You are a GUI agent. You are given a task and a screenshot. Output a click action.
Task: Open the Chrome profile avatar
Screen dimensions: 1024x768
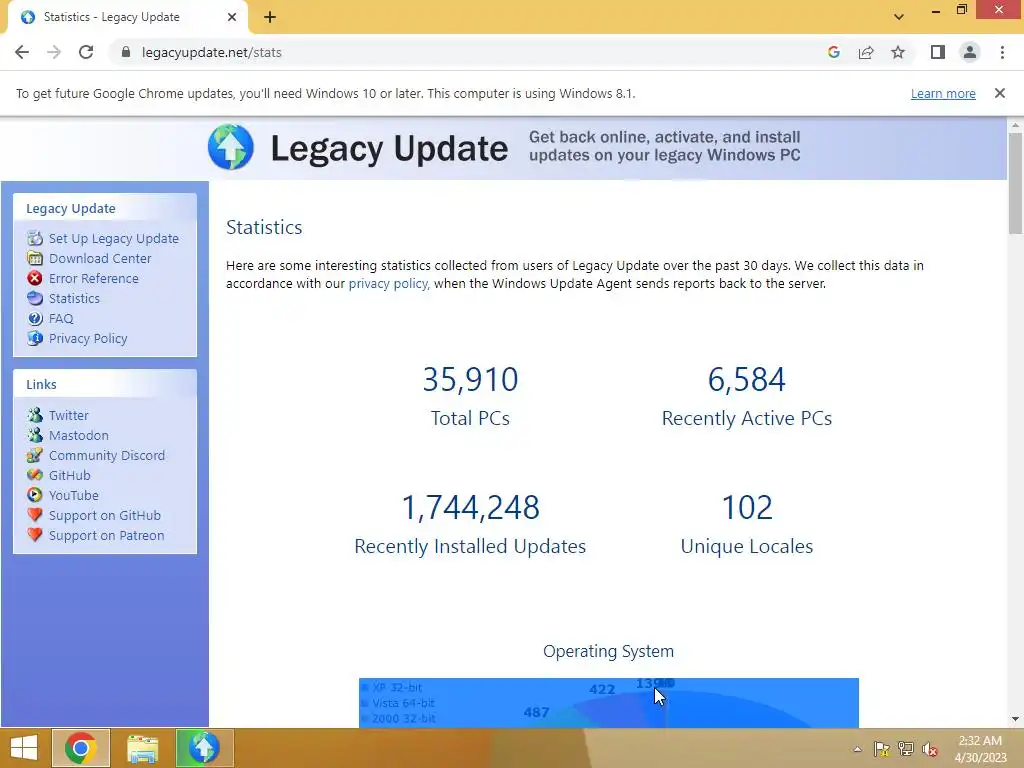970,52
